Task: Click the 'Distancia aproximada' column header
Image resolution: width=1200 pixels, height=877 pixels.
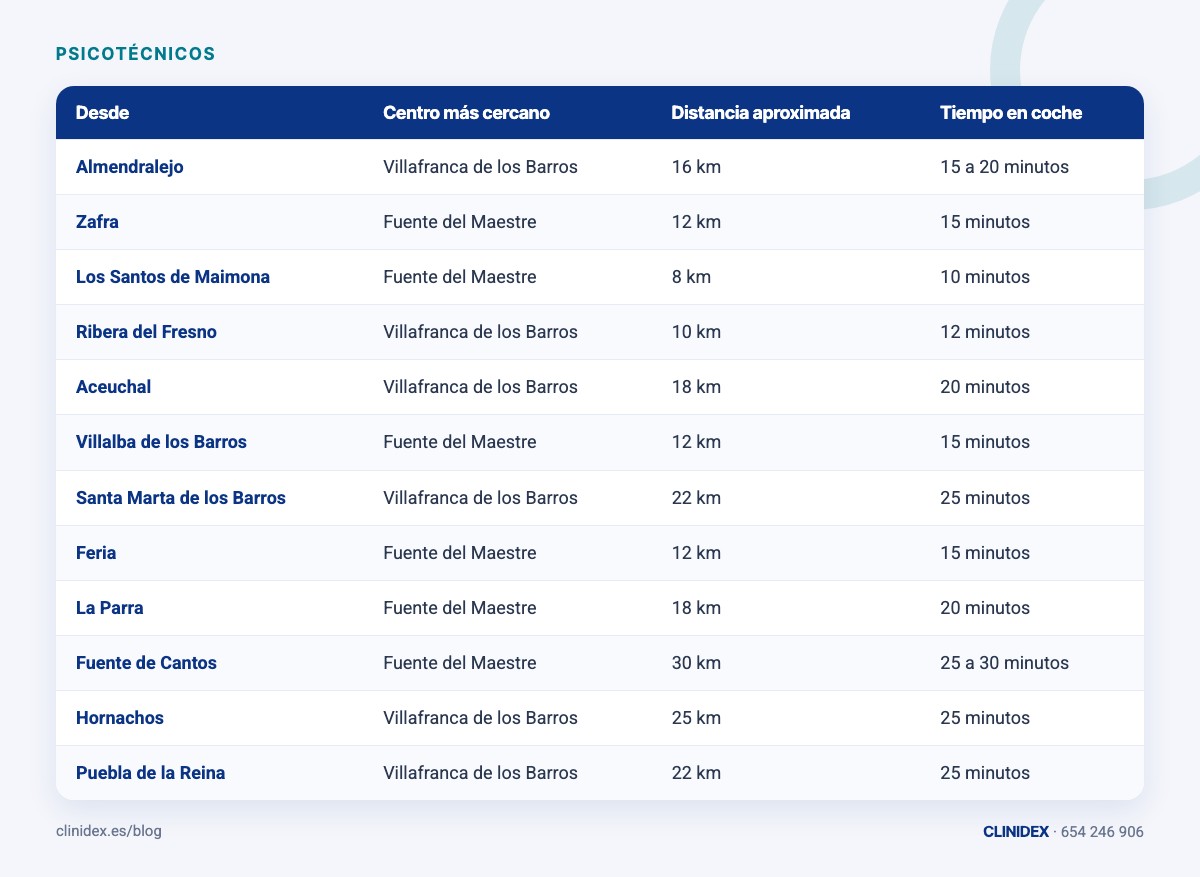Action: pos(760,113)
